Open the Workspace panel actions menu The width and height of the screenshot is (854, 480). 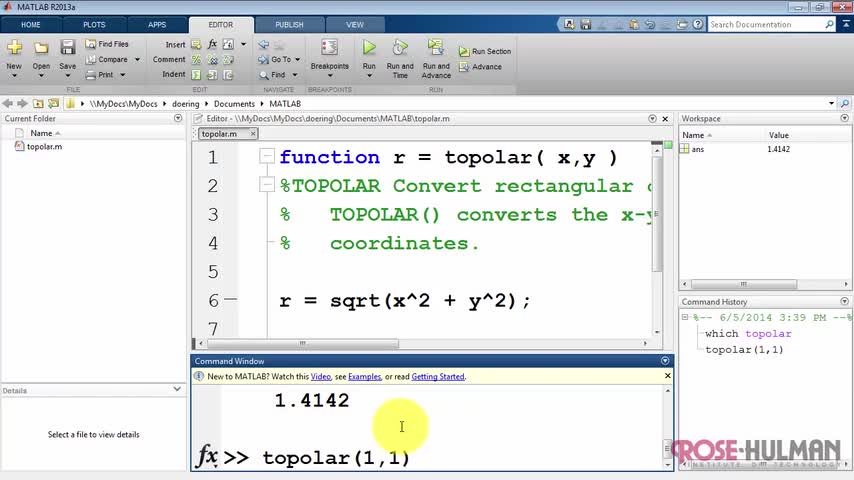[844, 118]
